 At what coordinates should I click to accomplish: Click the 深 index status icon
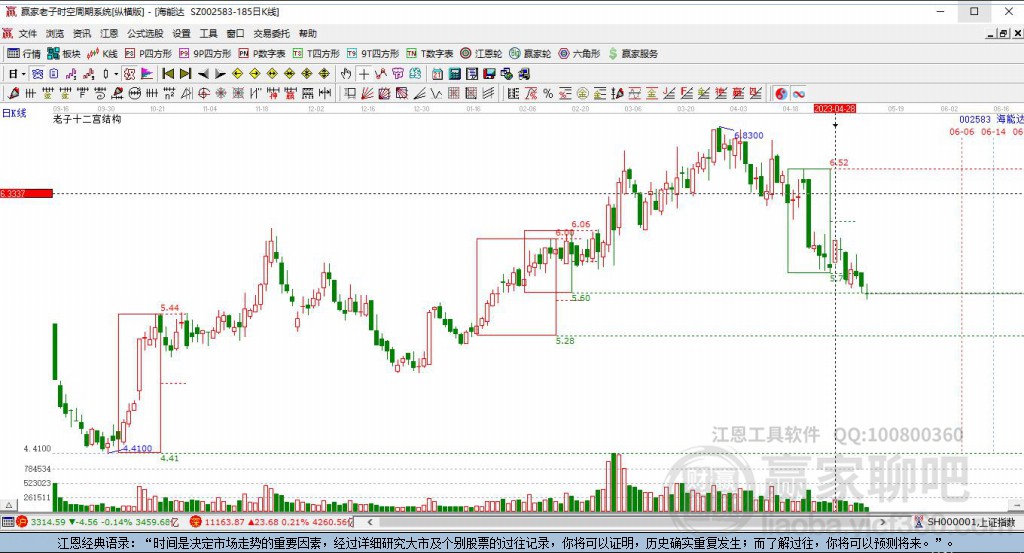(195, 522)
